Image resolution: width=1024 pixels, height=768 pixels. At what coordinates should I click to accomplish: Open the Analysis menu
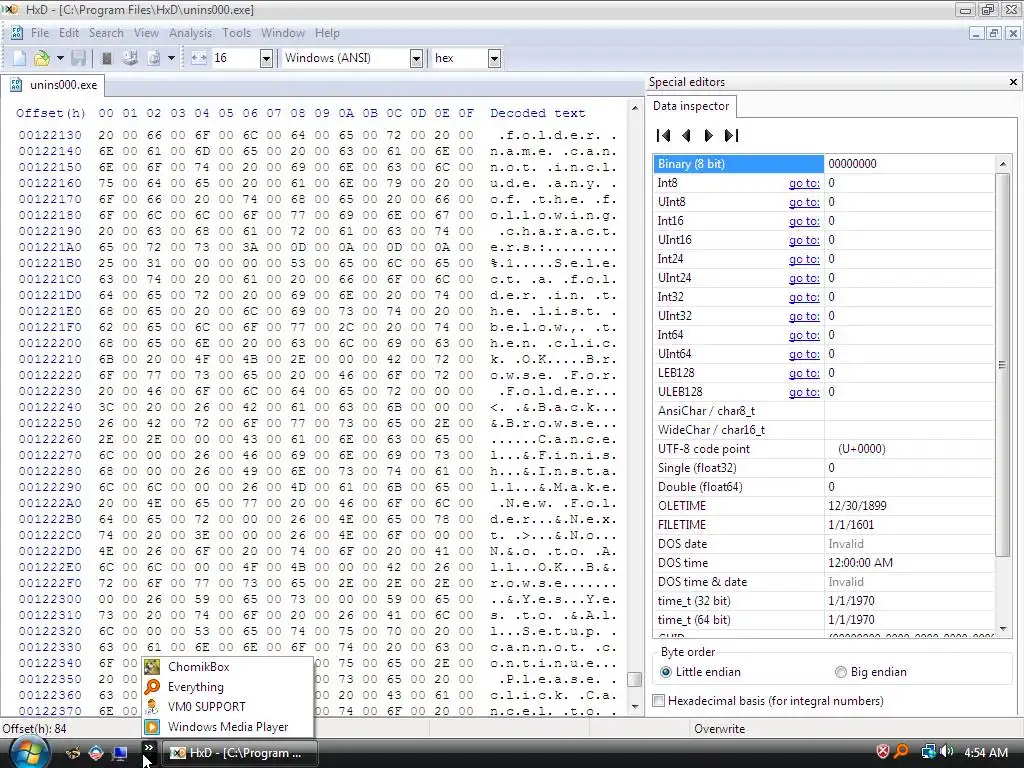[191, 33]
